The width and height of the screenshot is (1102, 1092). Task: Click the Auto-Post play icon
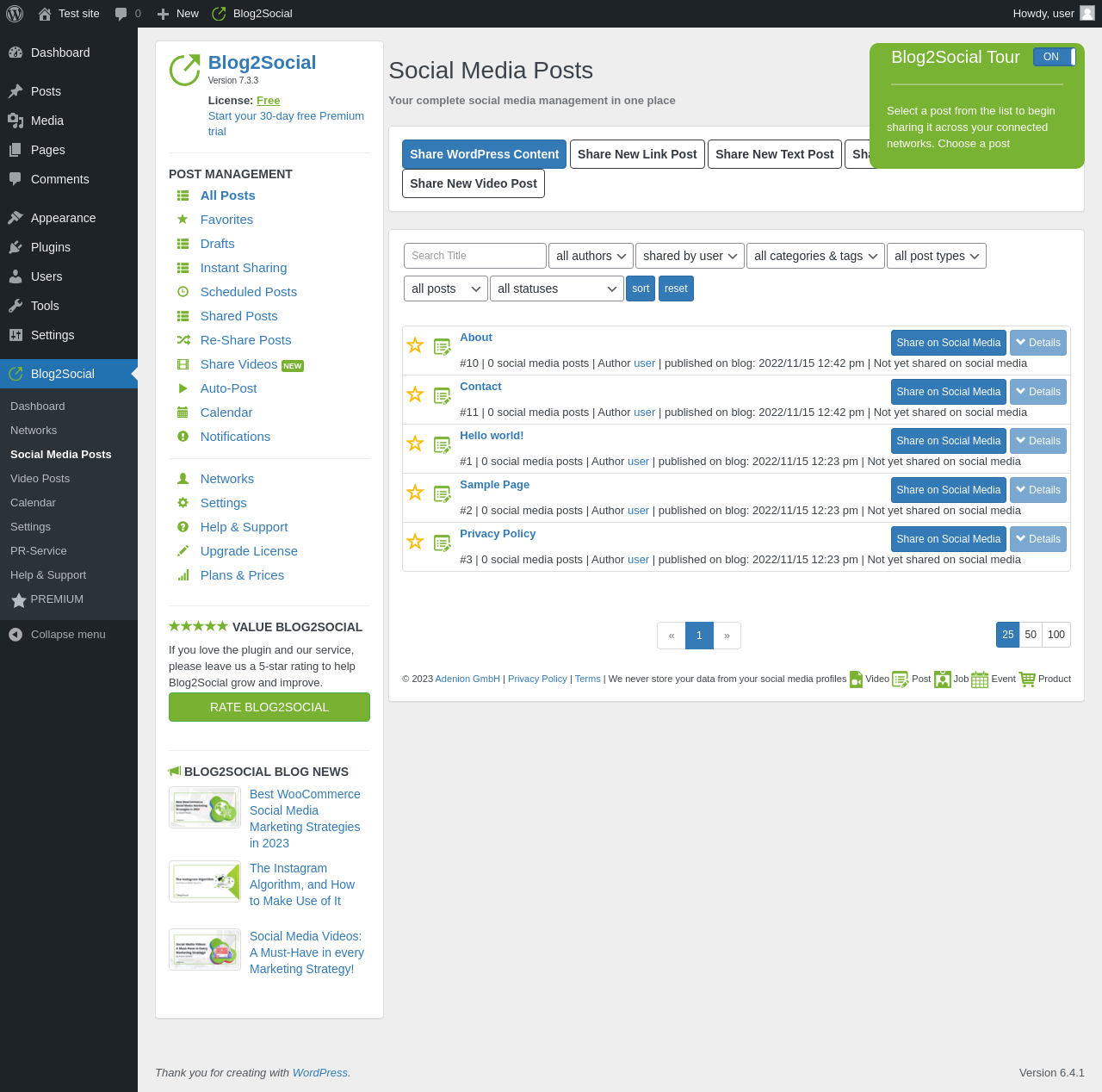183,388
